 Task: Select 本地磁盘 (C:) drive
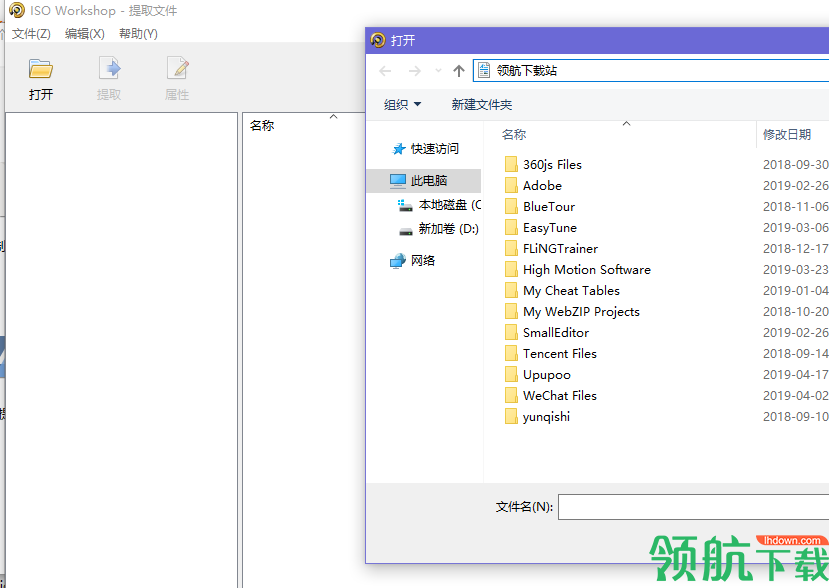(450, 205)
